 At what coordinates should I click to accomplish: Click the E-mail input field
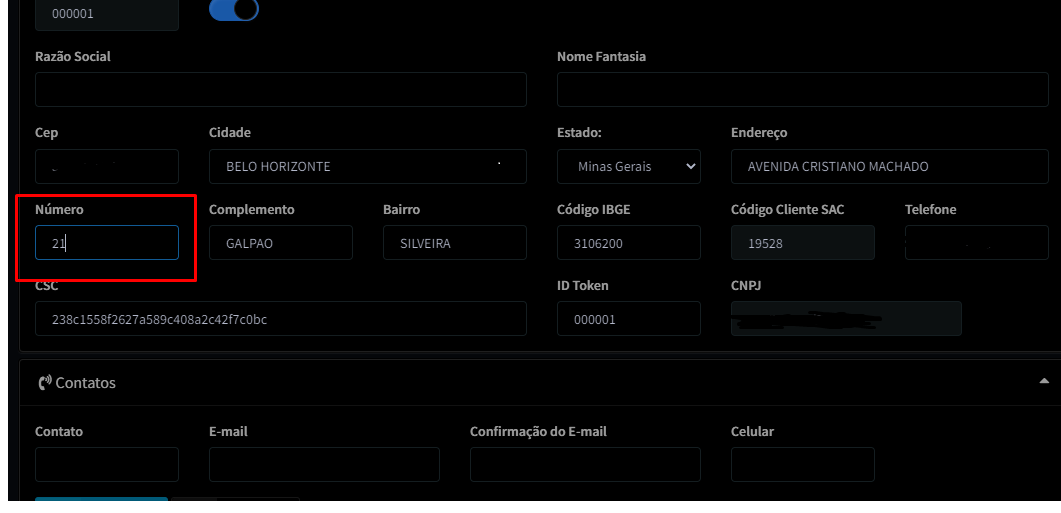(324, 464)
